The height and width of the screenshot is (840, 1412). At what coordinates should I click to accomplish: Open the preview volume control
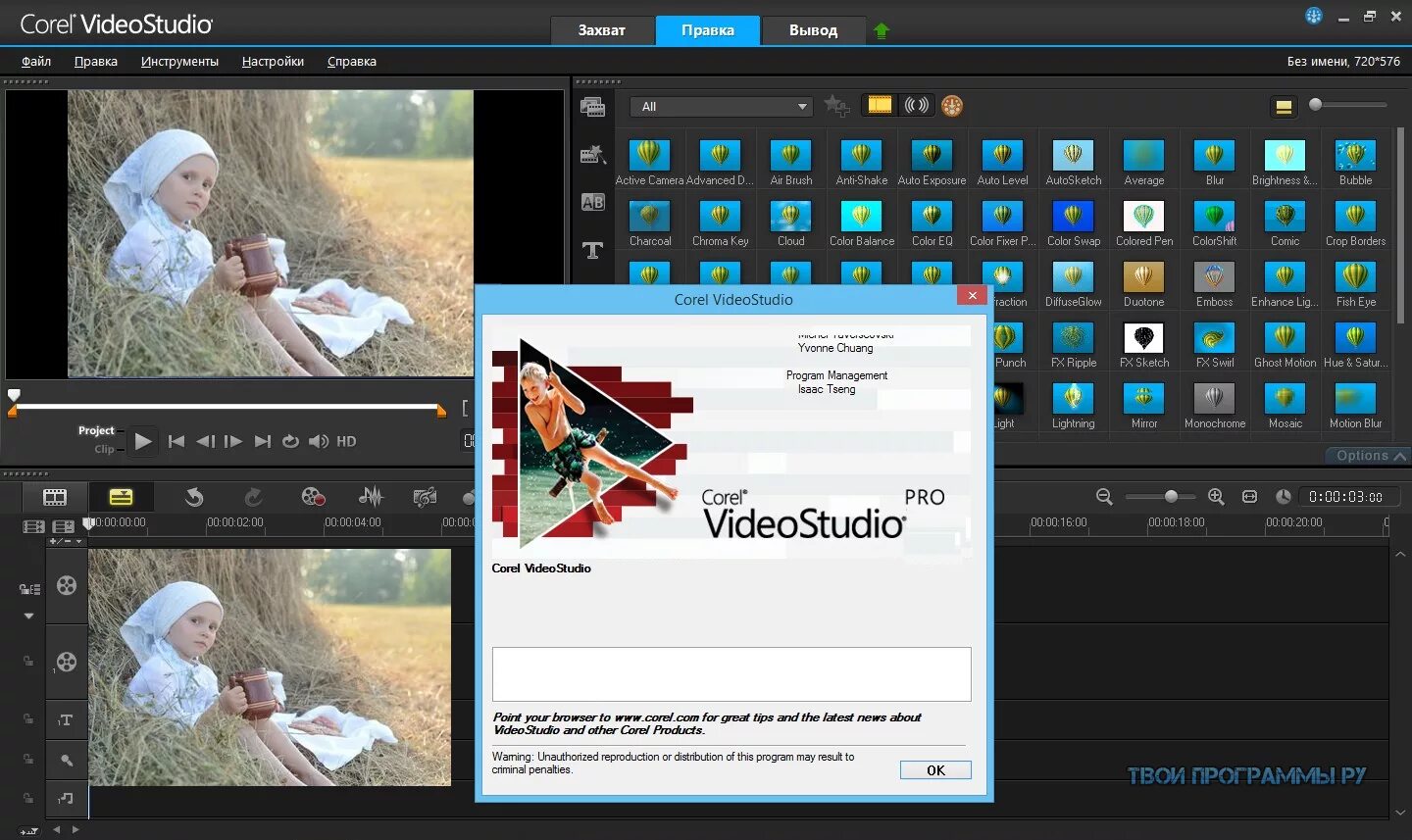click(x=319, y=441)
